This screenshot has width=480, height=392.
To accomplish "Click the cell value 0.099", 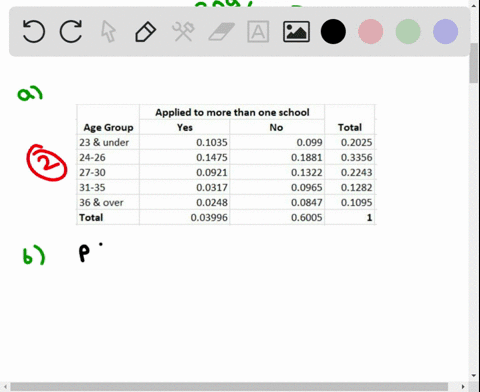I will click(309, 142).
